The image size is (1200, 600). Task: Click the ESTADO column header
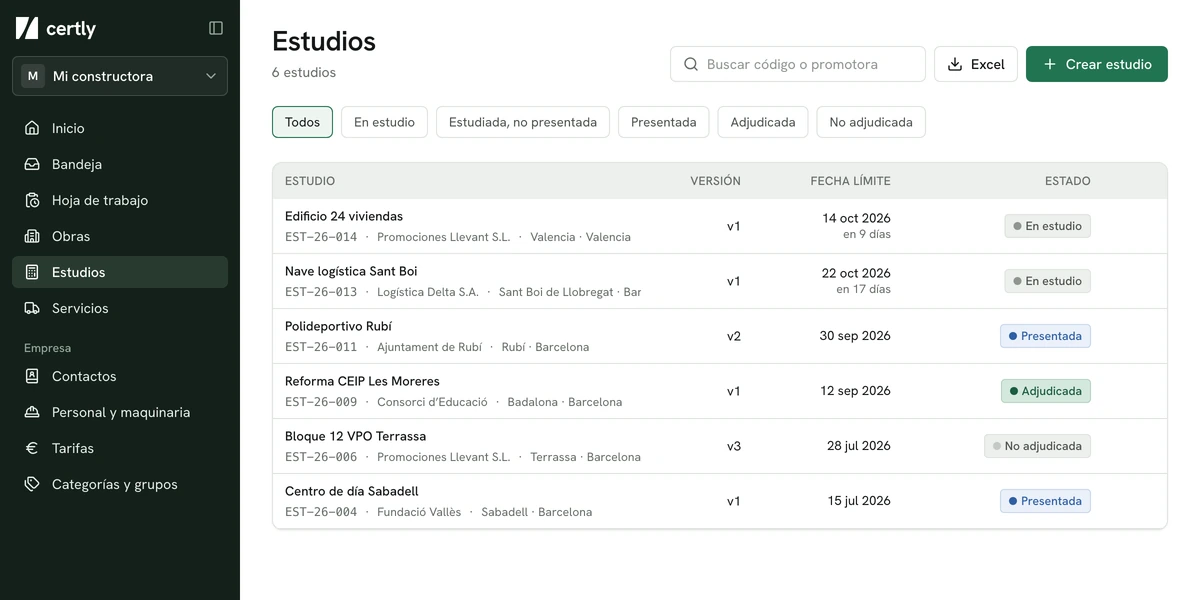[x=1067, y=181]
